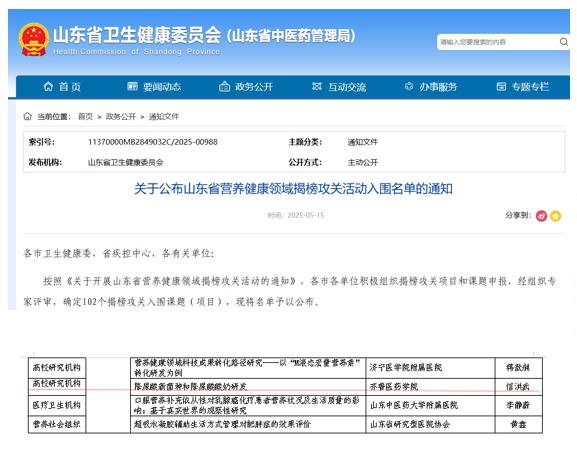This screenshot has height=455, width=577.
Task: Click the briefcase icon beside 政务公开
Action: [224, 87]
